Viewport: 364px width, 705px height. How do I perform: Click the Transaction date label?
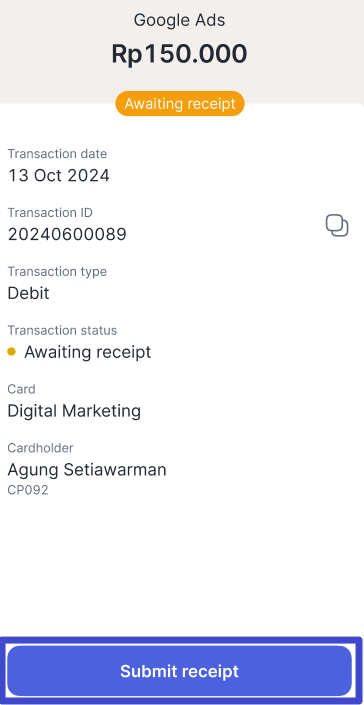(58, 154)
